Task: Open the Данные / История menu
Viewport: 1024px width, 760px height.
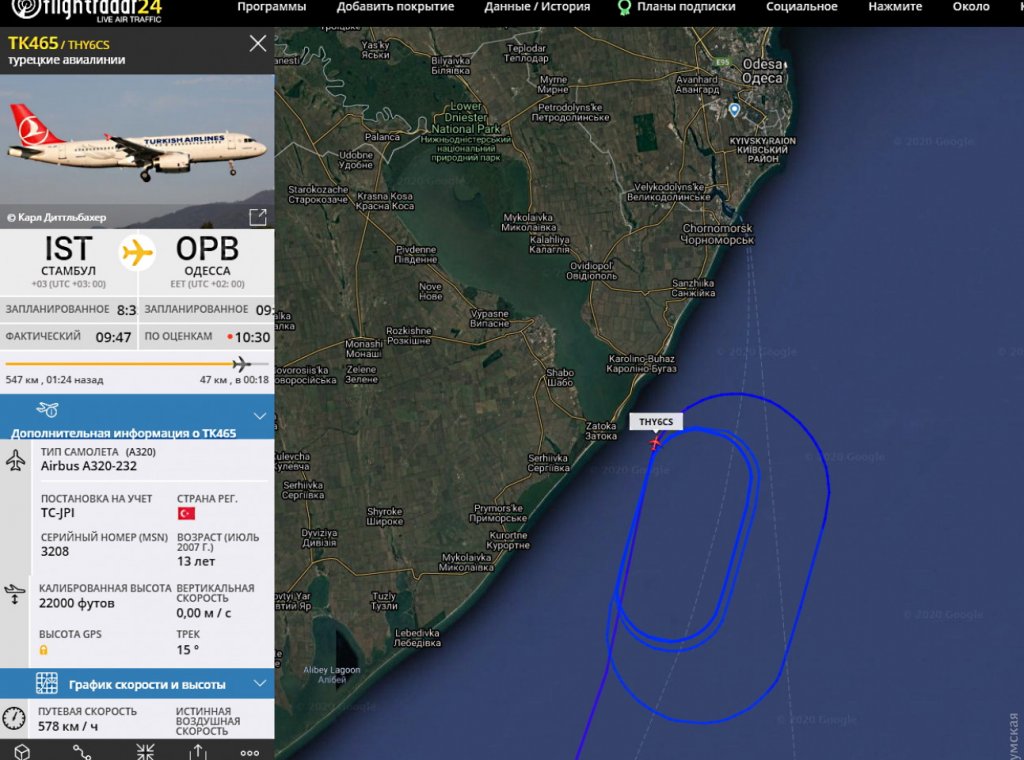Action: tap(537, 7)
